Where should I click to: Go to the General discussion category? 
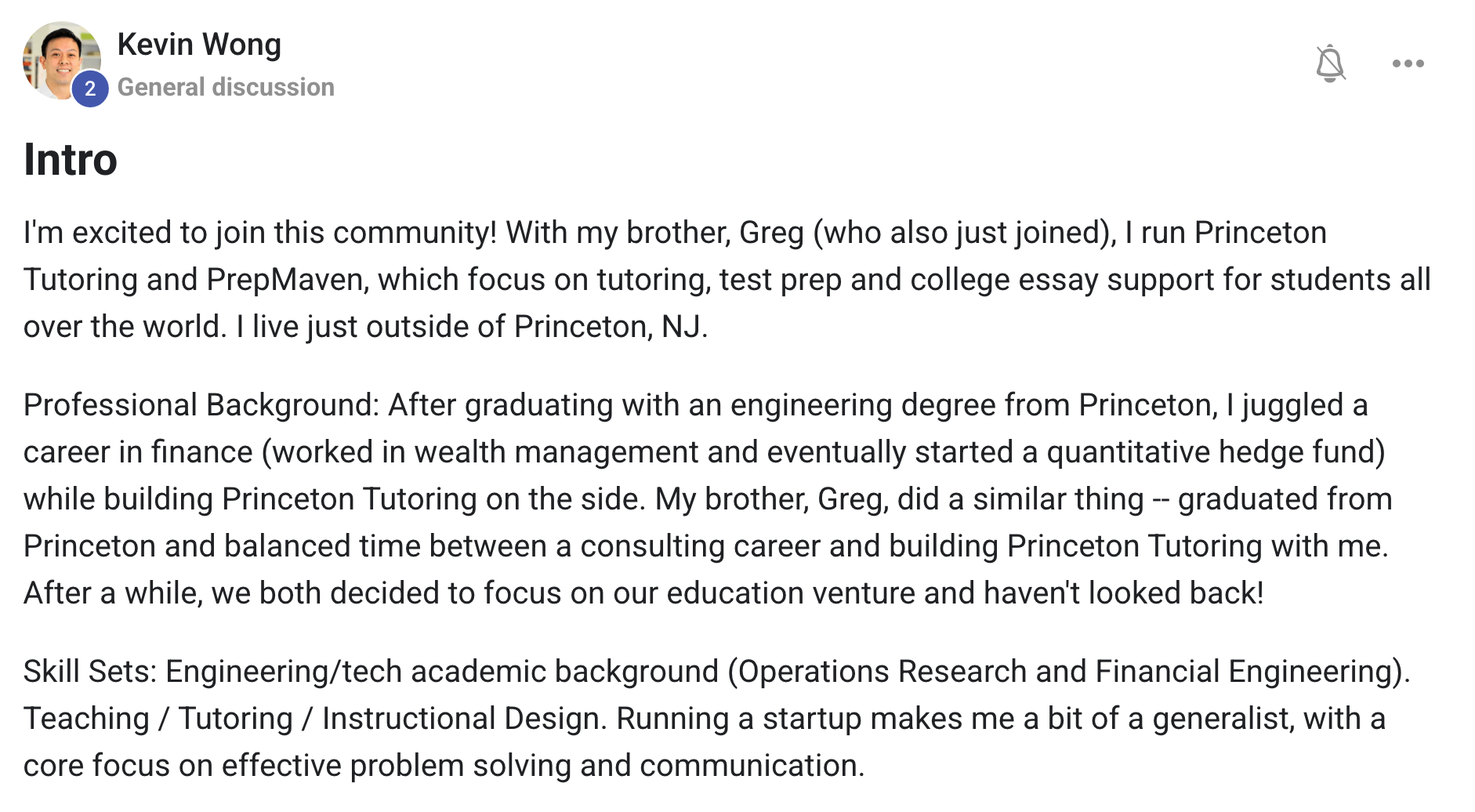click(226, 87)
